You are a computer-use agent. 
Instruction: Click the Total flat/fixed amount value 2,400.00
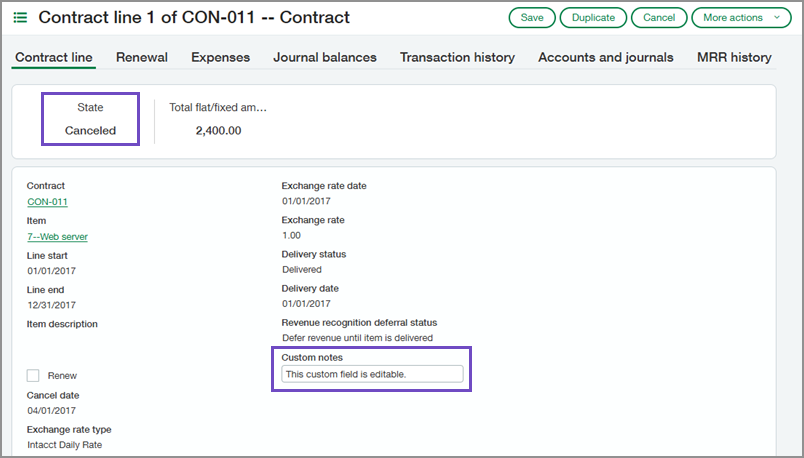218,130
